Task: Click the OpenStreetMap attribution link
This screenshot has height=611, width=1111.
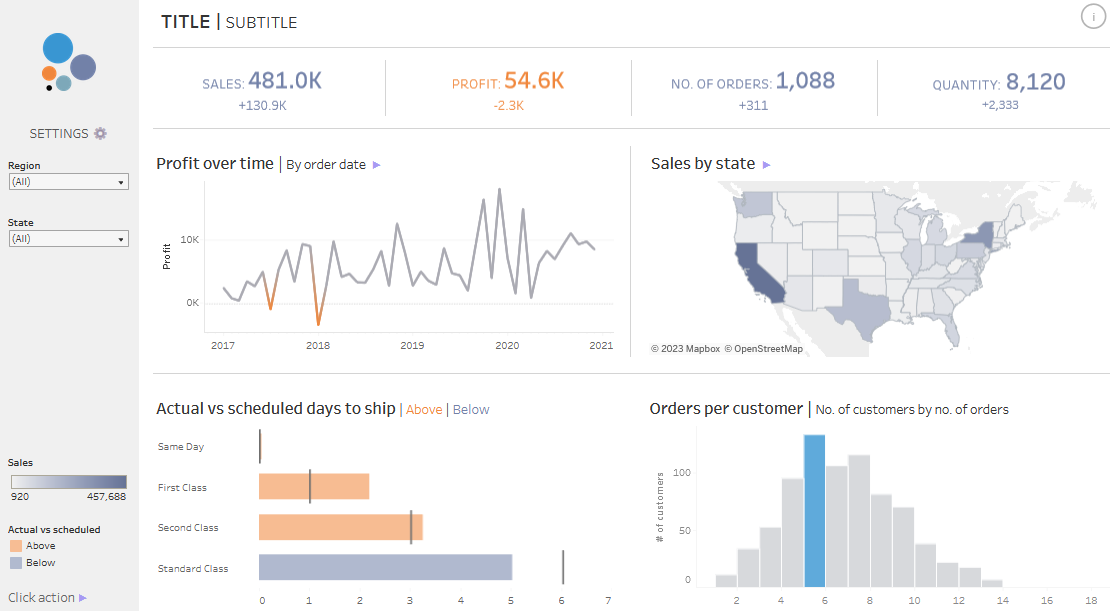Action: (x=764, y=349)
